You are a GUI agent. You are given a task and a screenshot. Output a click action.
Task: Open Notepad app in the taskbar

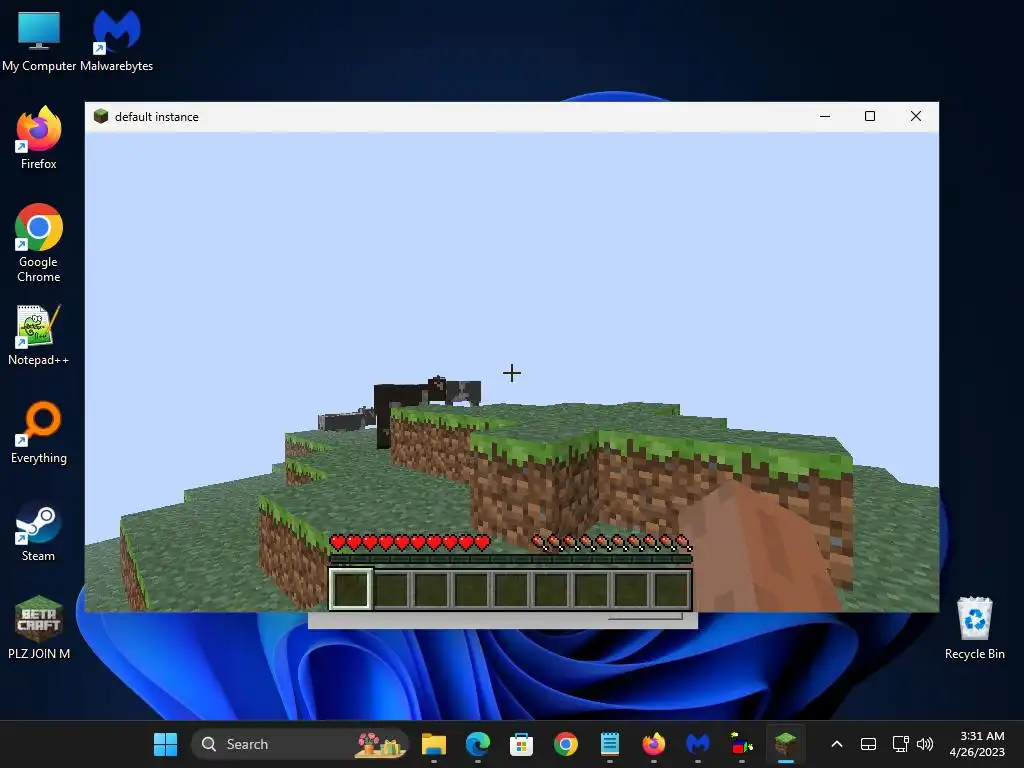pos(609,744)
